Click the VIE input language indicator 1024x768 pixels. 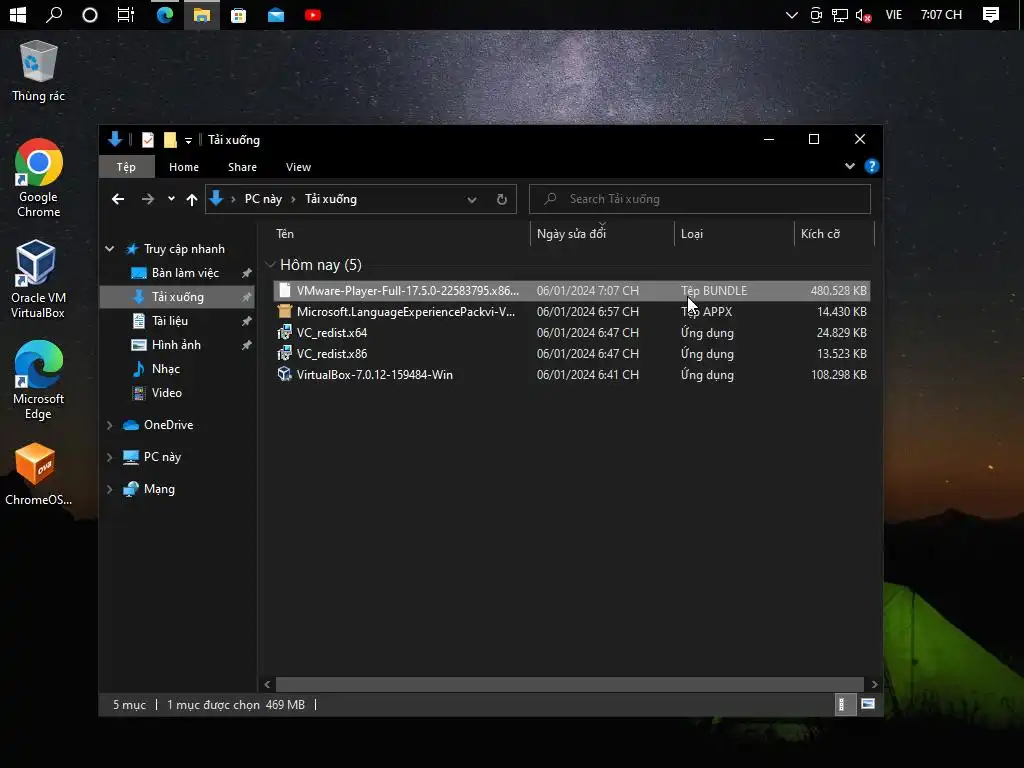click(x=893, y=15)
